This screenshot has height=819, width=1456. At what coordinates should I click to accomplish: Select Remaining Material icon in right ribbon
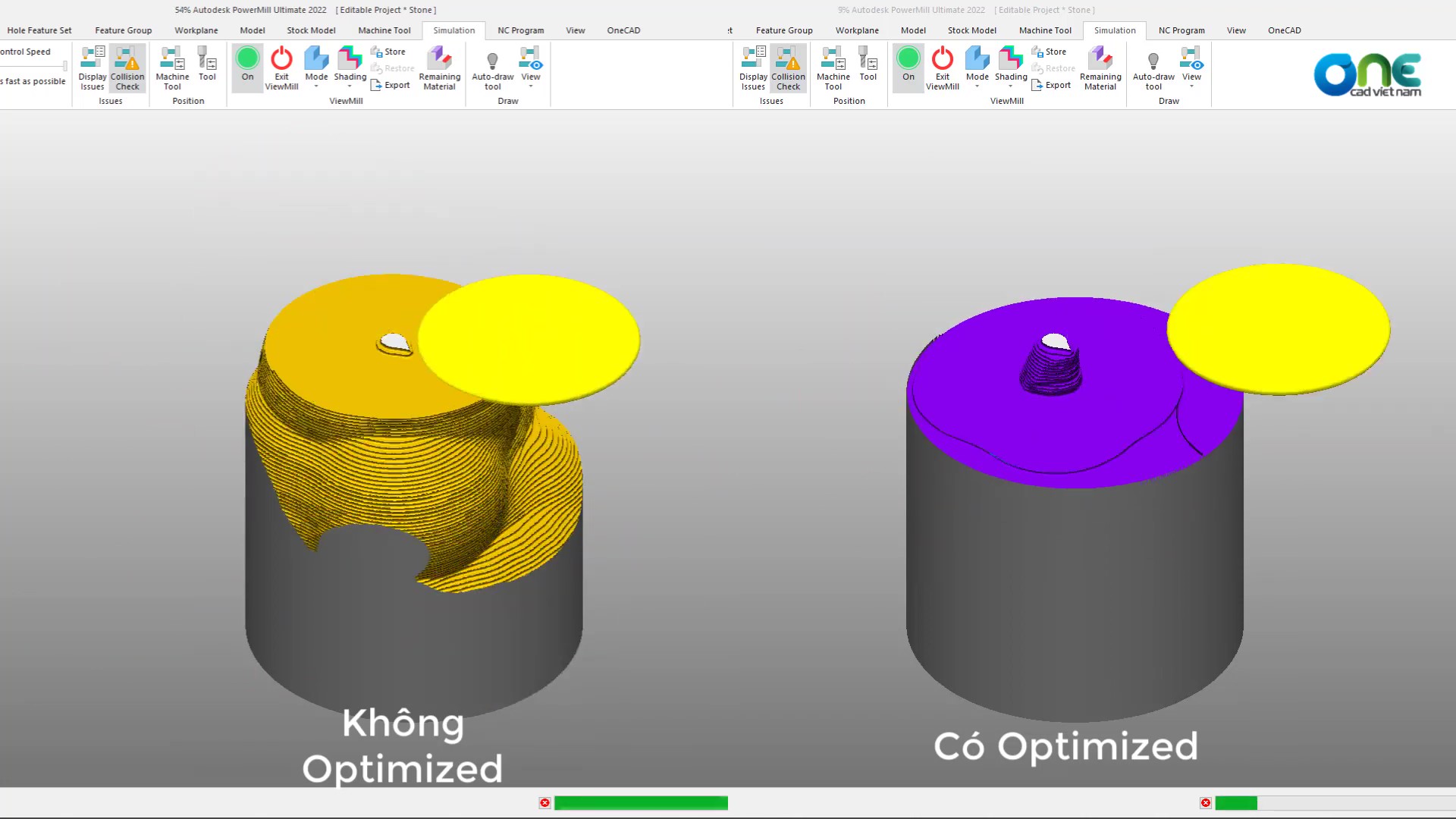pyautogui.click(x=1100, y=68)
